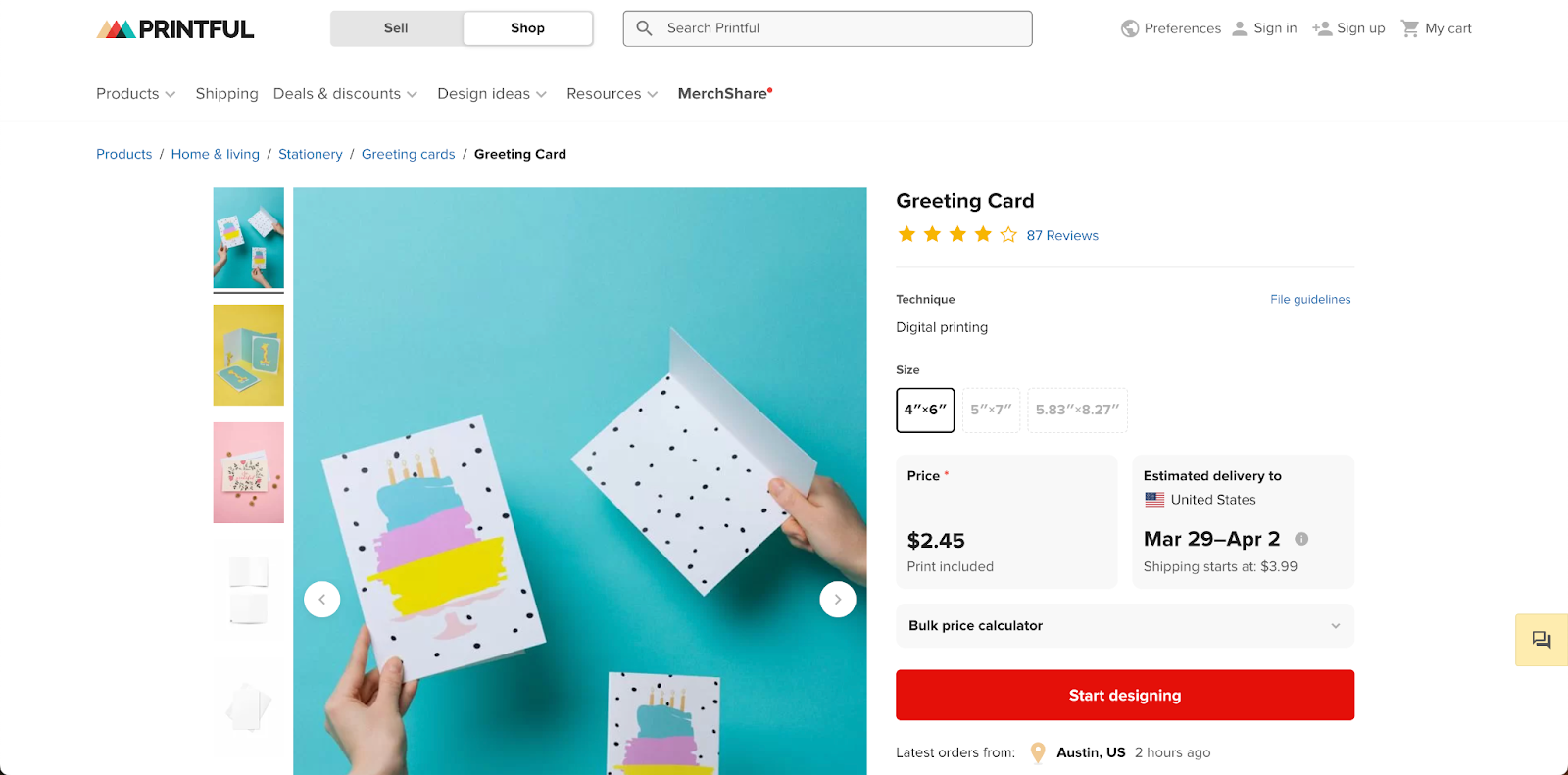
Task: Select the 5"×7" size option
Action: coord(990,411)
